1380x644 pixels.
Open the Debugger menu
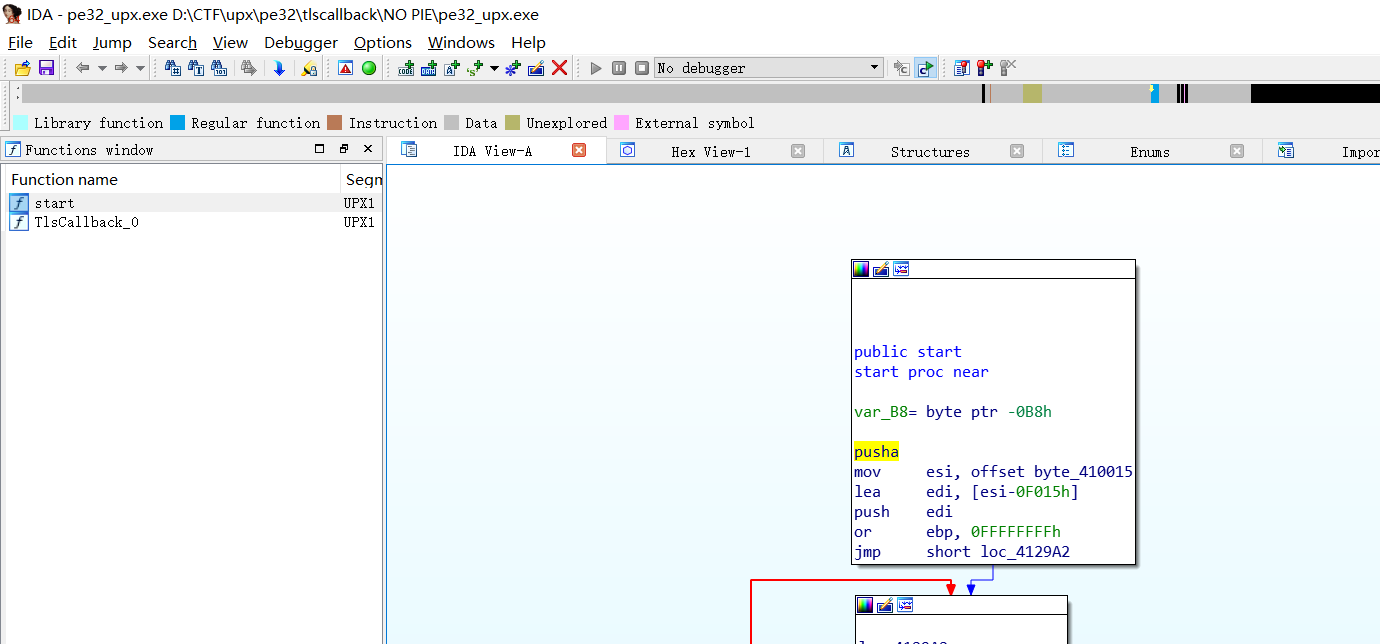[x=301, y=43]
